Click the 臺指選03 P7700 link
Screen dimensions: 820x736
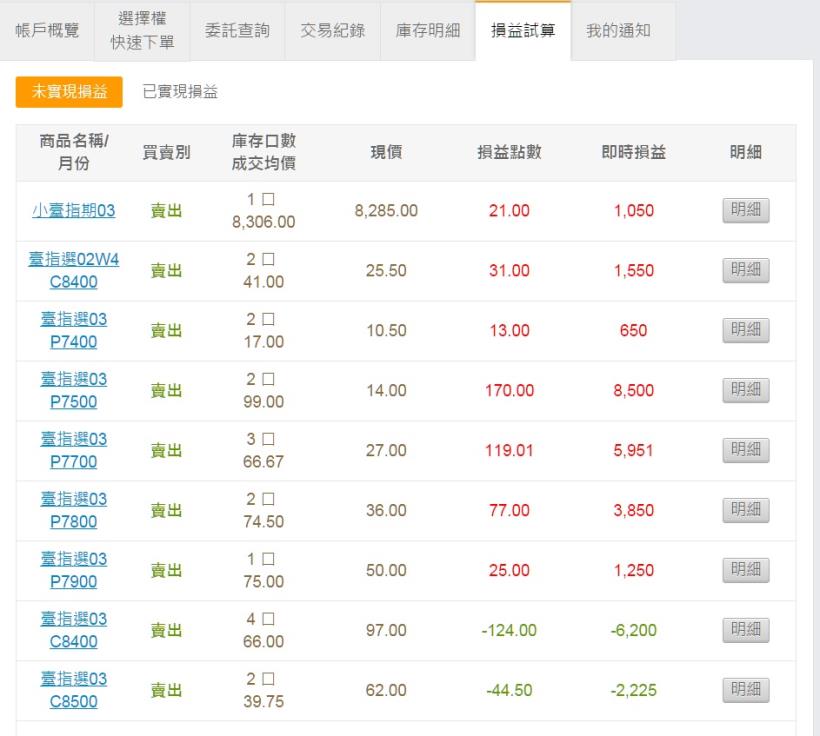[x=74, y=451]
